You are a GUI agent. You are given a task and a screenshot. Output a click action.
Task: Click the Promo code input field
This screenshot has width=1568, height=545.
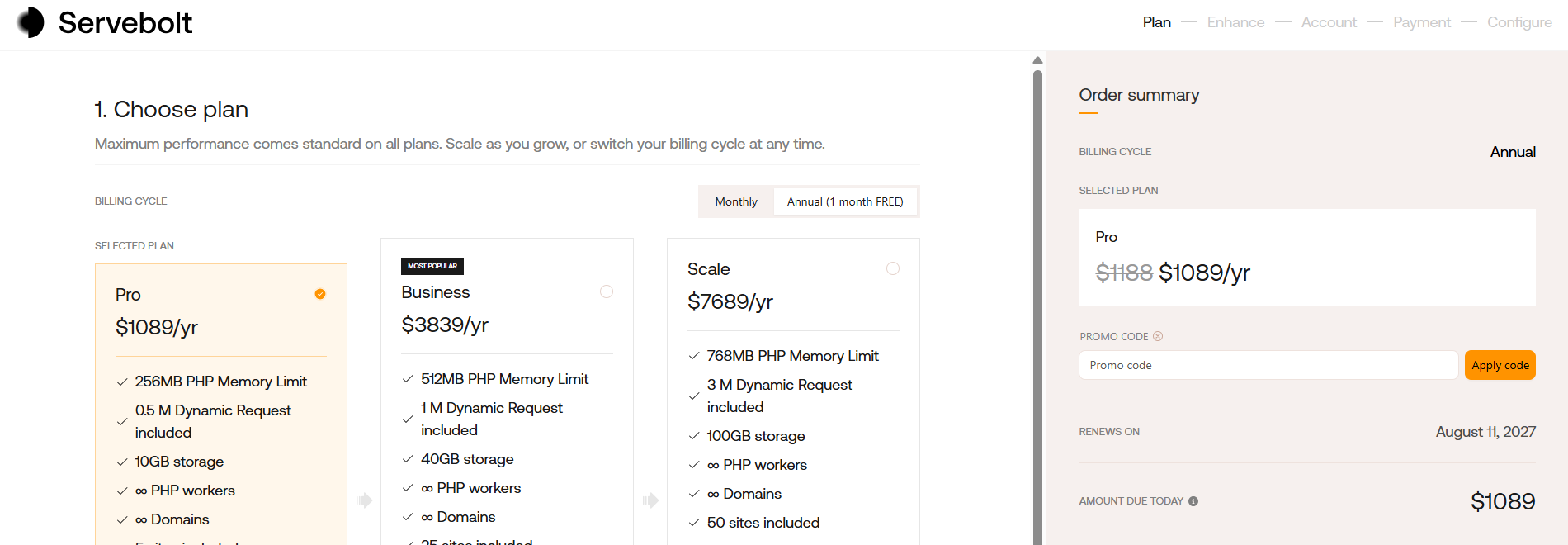[x=1268, y=365]
